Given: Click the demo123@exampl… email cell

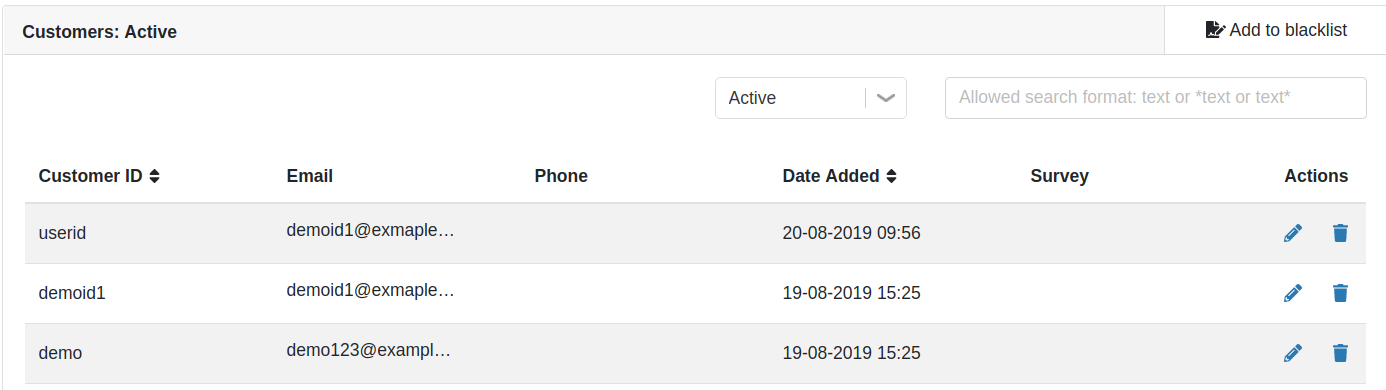Looking at the screenshot, I should (368, 351).
